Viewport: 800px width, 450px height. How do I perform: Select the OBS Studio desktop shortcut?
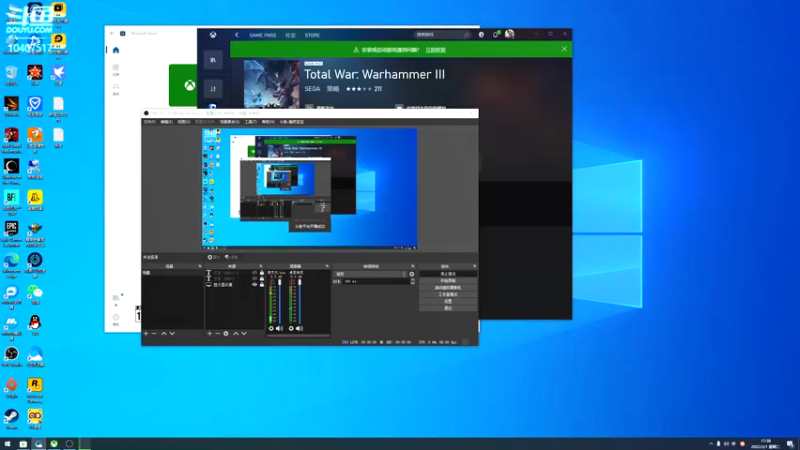click(x=11, y=357)
